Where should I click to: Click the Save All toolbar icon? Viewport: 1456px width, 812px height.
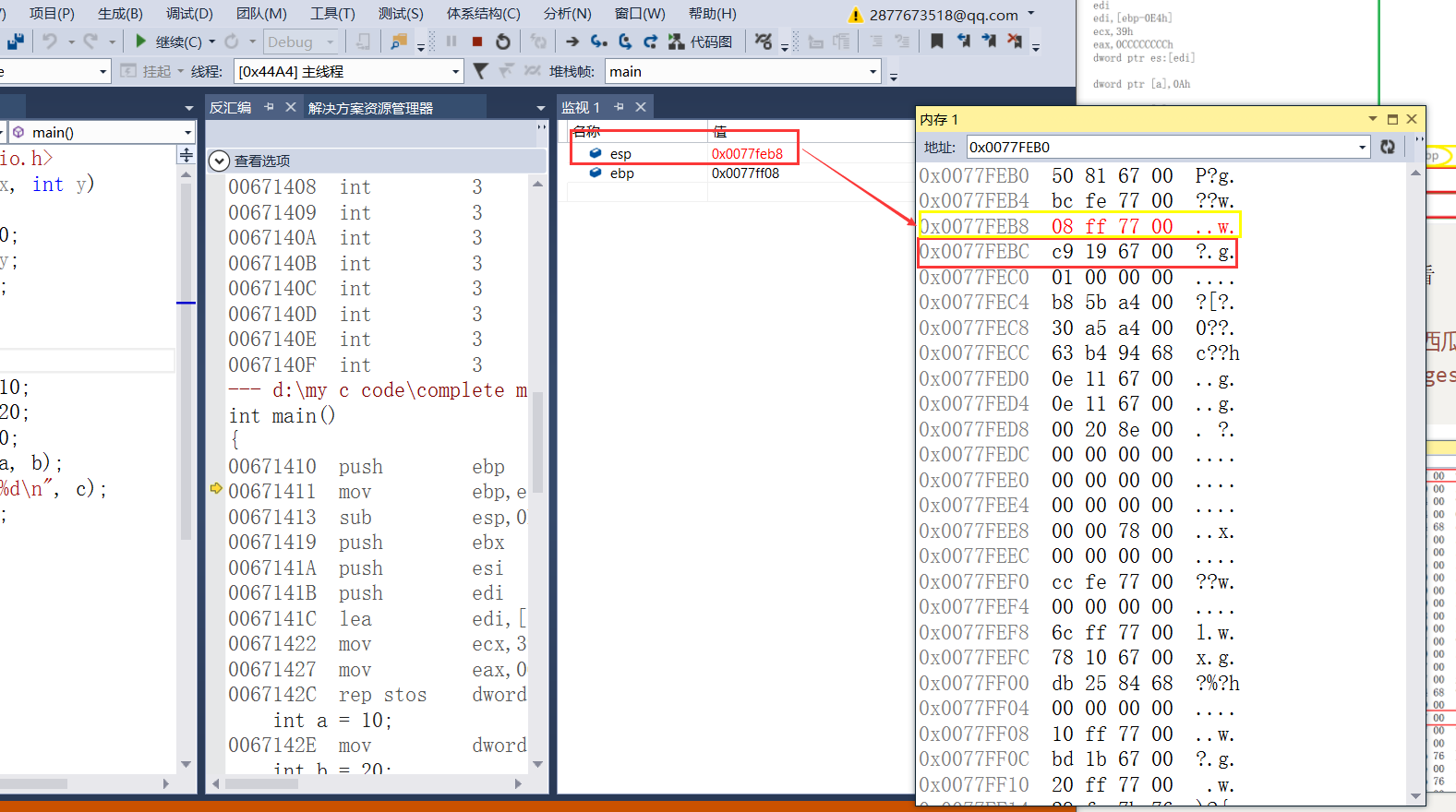point(16,42)
